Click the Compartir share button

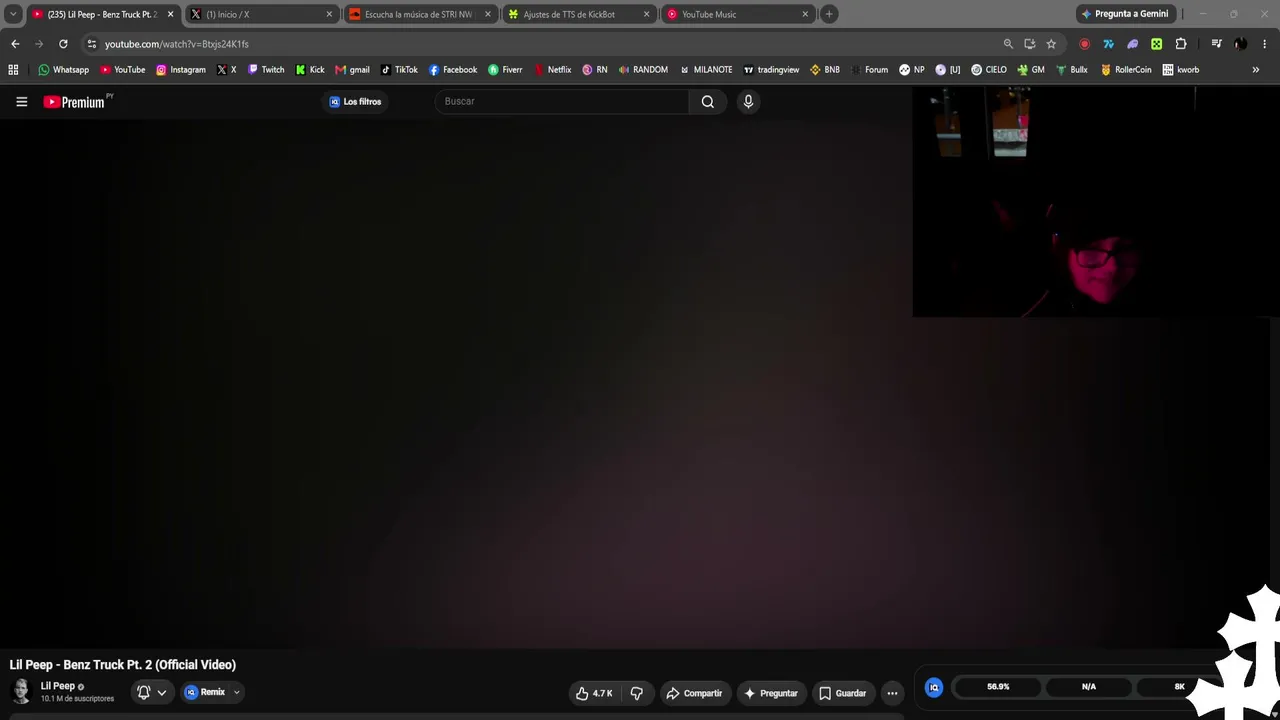tap(694, 693)
